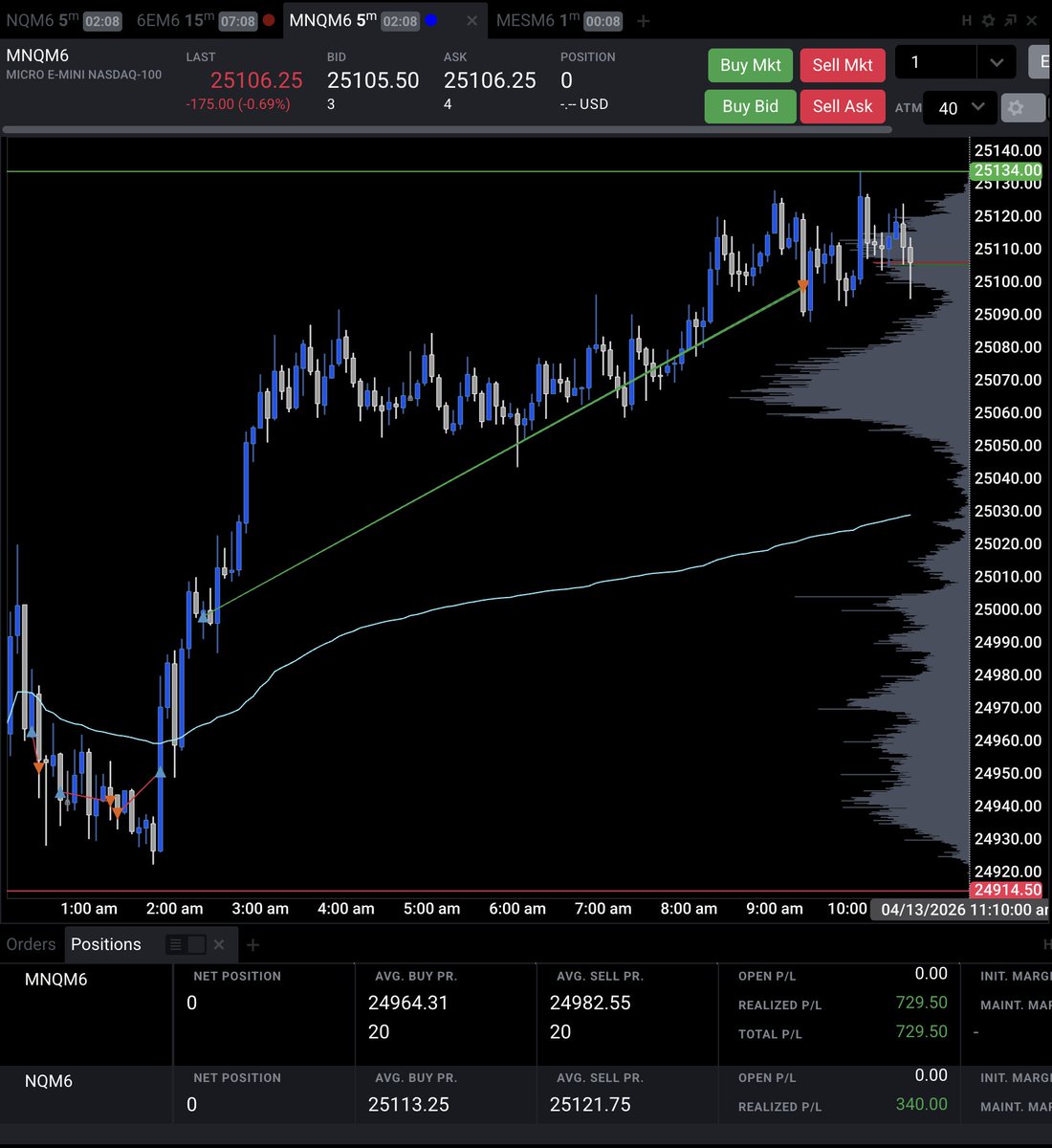Toggle the Positions tab view switch

point(186,944)
